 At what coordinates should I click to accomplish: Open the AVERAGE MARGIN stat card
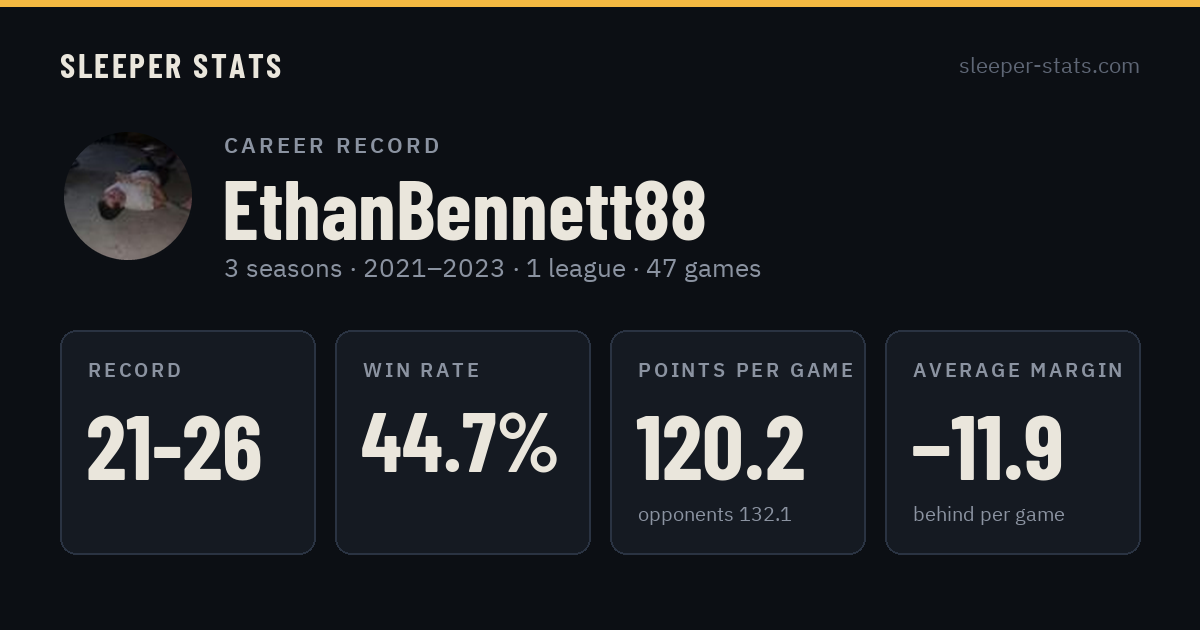tap(1013, 442)
